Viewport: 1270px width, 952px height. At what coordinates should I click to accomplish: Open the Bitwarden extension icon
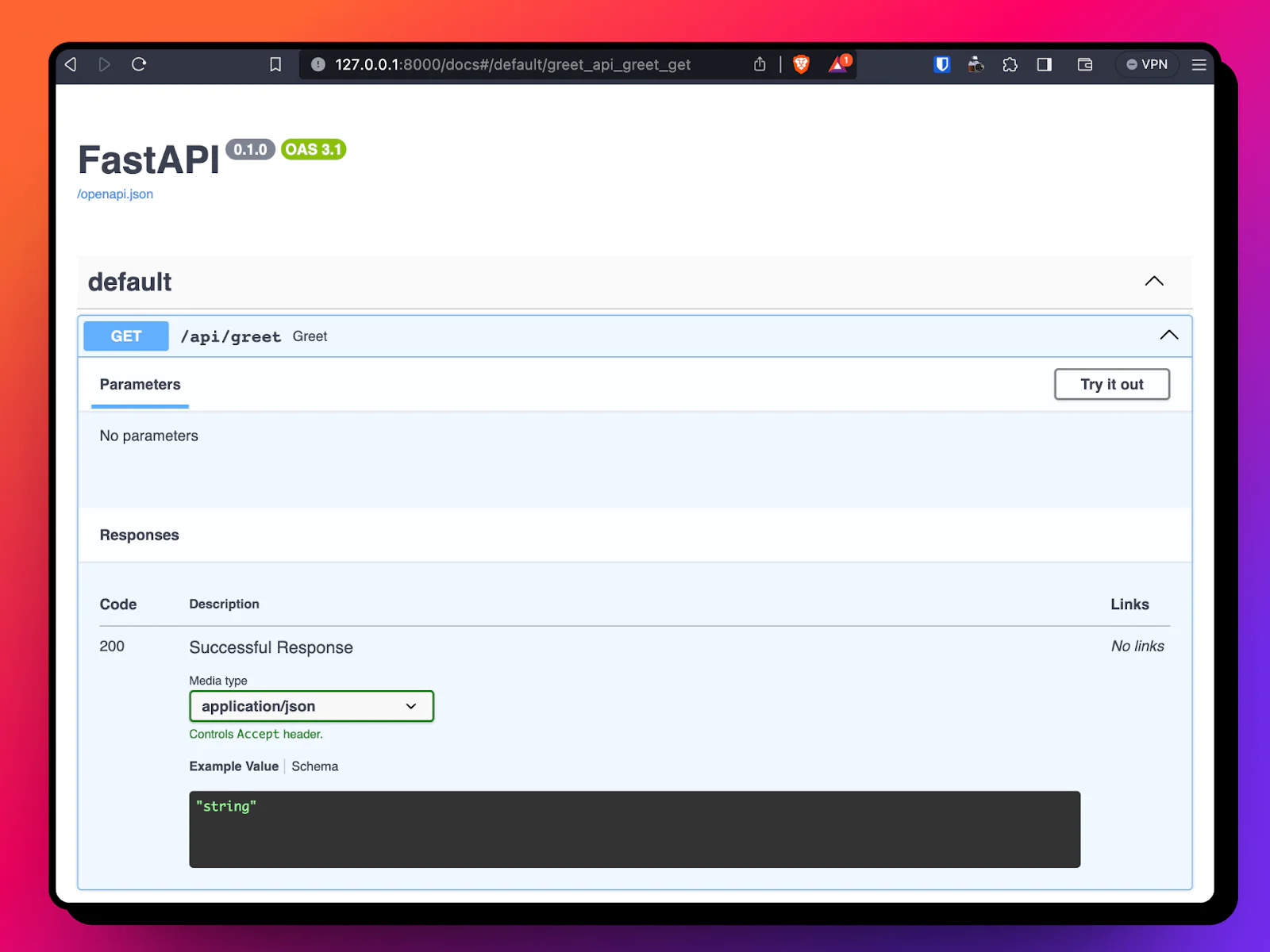coord(942,64)
